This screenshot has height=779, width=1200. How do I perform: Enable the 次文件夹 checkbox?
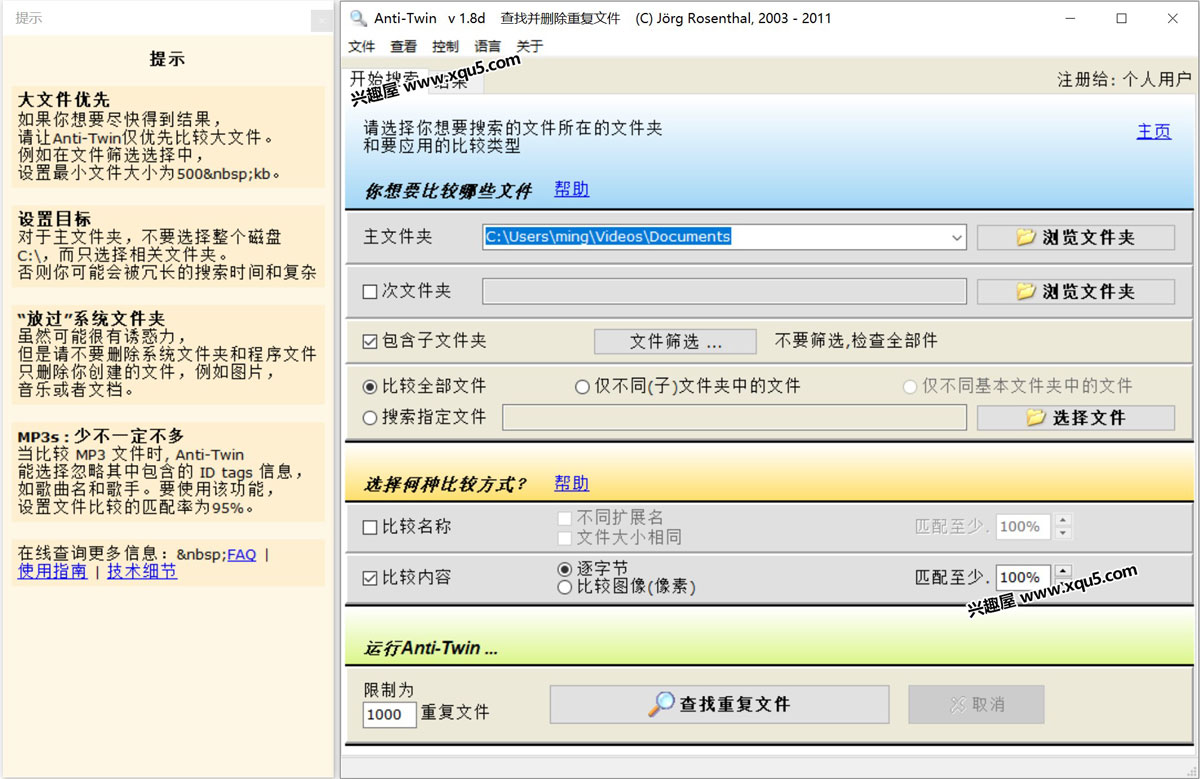click(370, 292)
